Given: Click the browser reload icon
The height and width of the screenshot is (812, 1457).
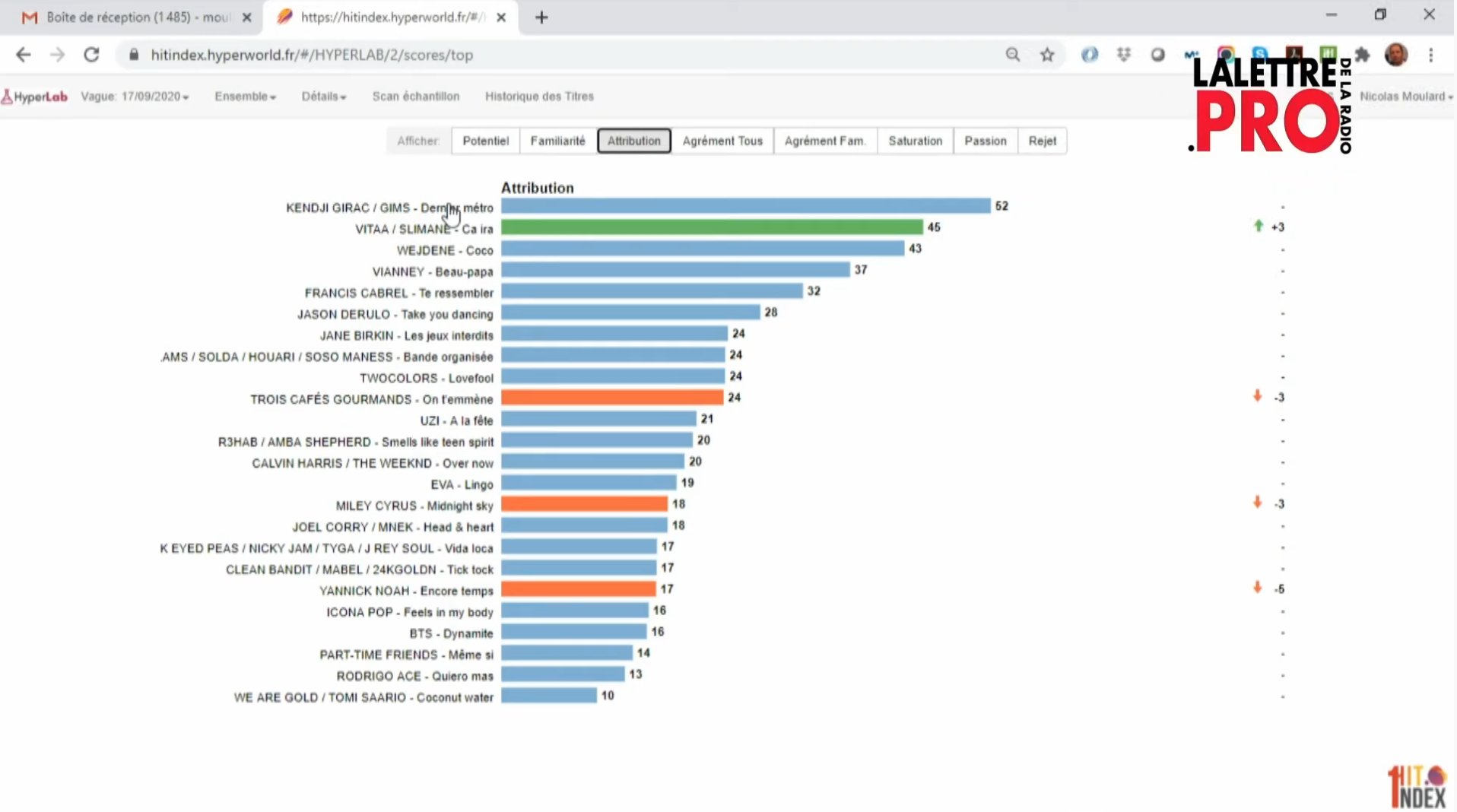Looking at the screenshot, I should click(91, 55).
